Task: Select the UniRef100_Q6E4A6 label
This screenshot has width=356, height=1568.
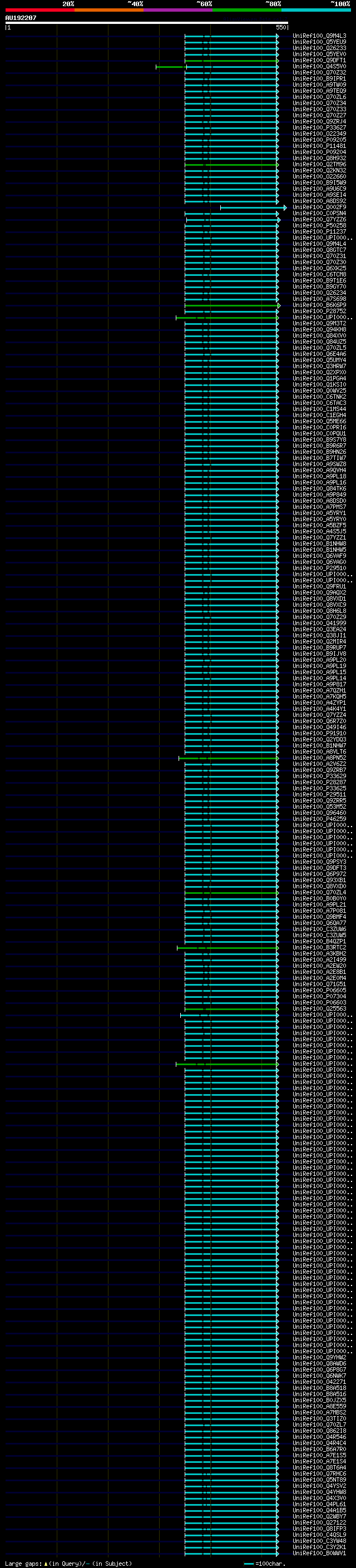Action: [319, 354]
